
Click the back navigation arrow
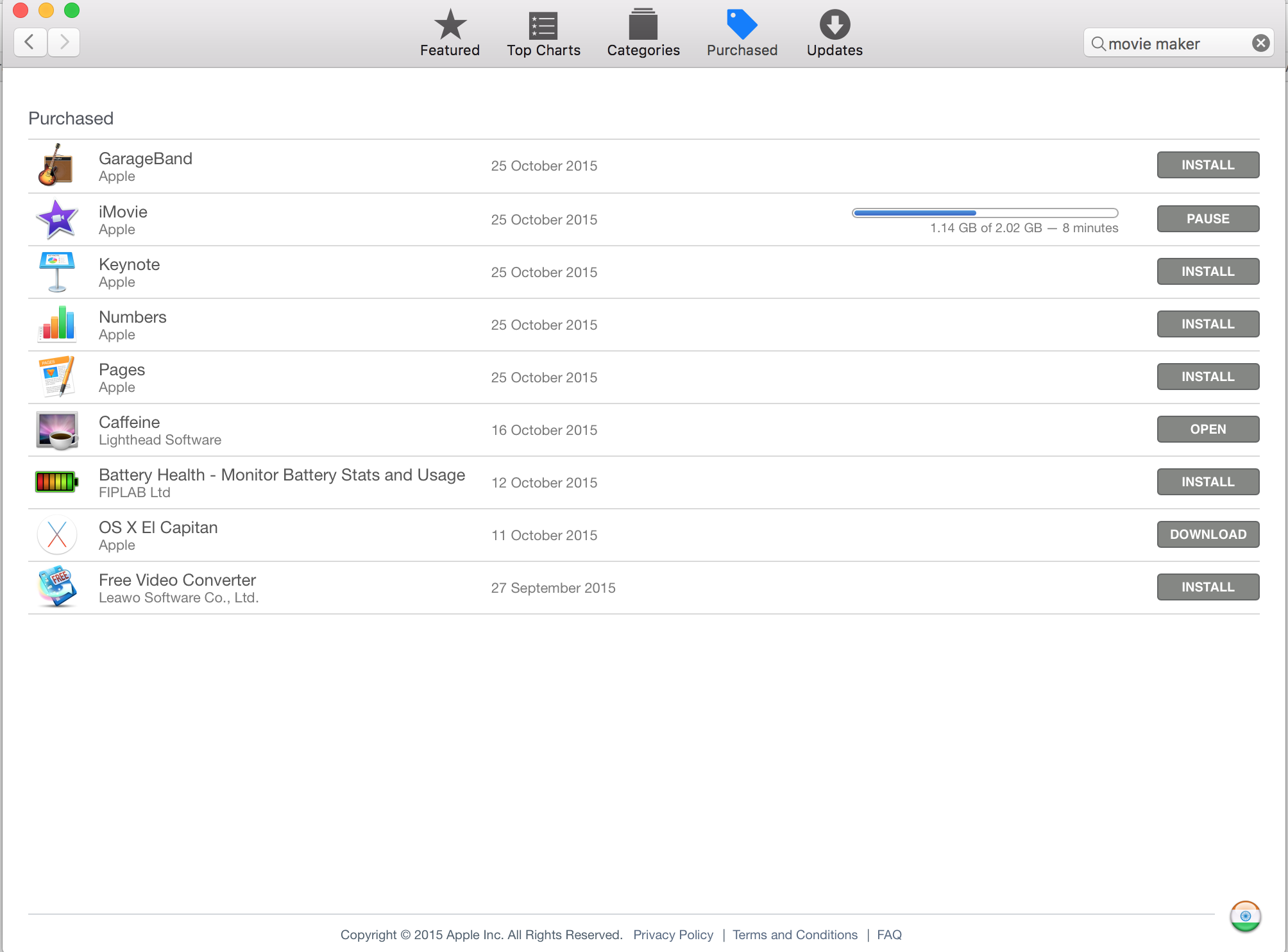(30, 42)
